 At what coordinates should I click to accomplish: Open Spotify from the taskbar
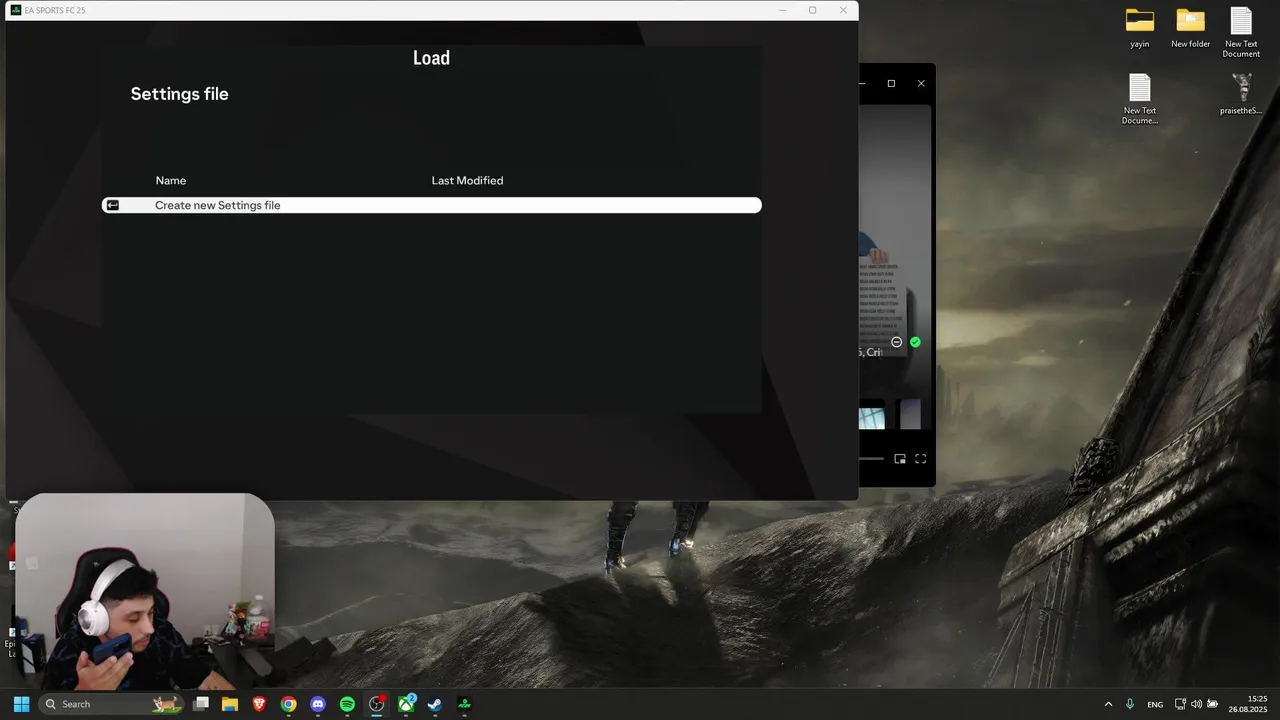tap(347, 704)
